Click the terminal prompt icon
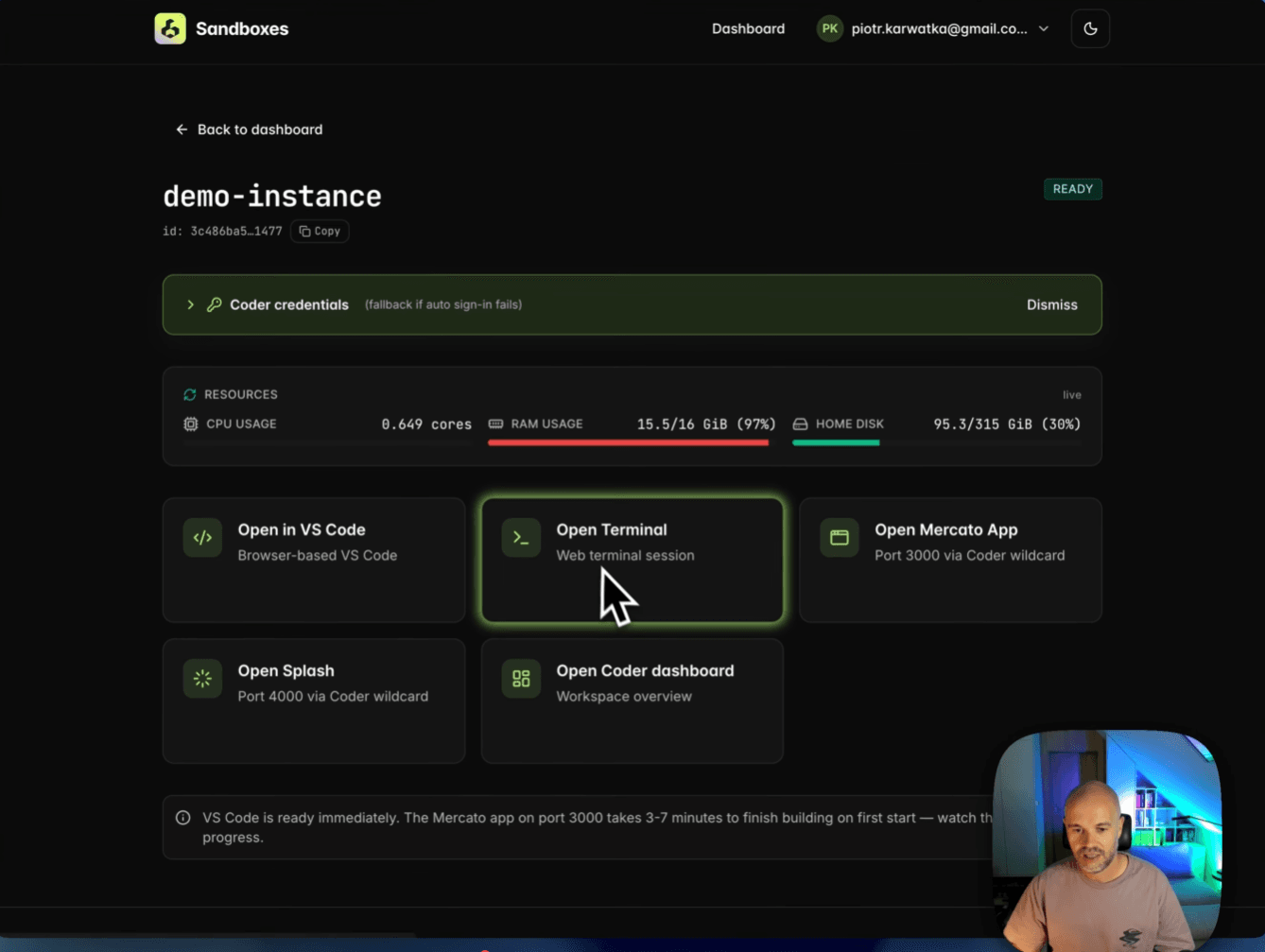 click(x=521, y=538)
